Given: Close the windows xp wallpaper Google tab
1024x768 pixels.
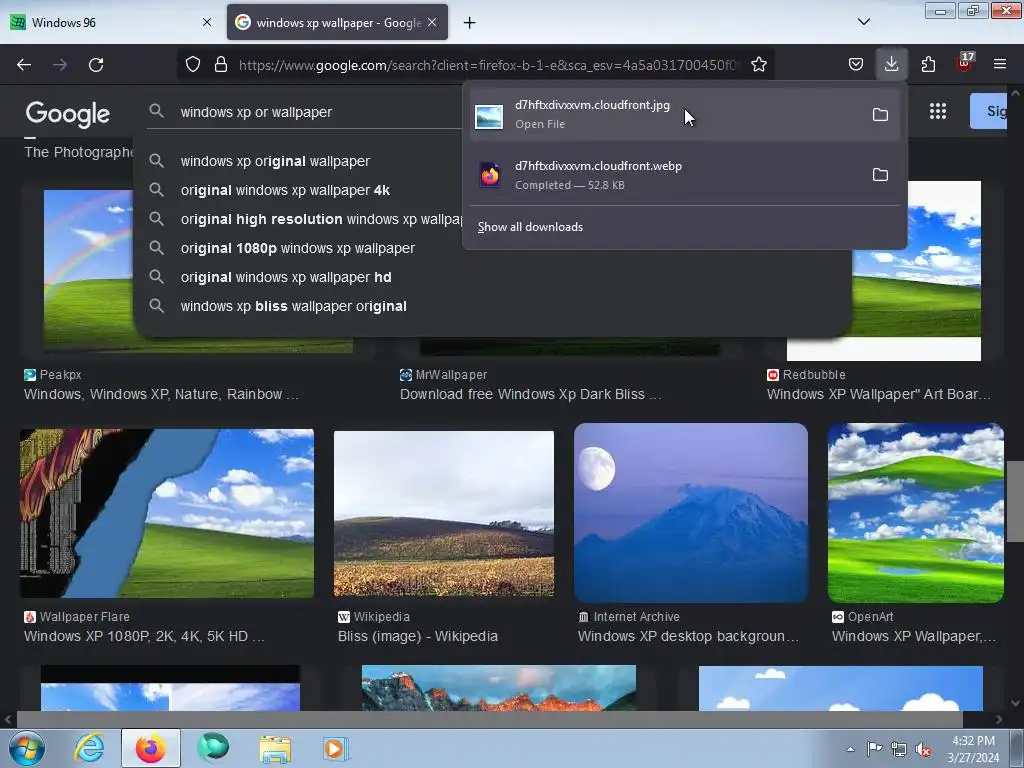Looking at the screenshot, I should [x=432, y=22].
